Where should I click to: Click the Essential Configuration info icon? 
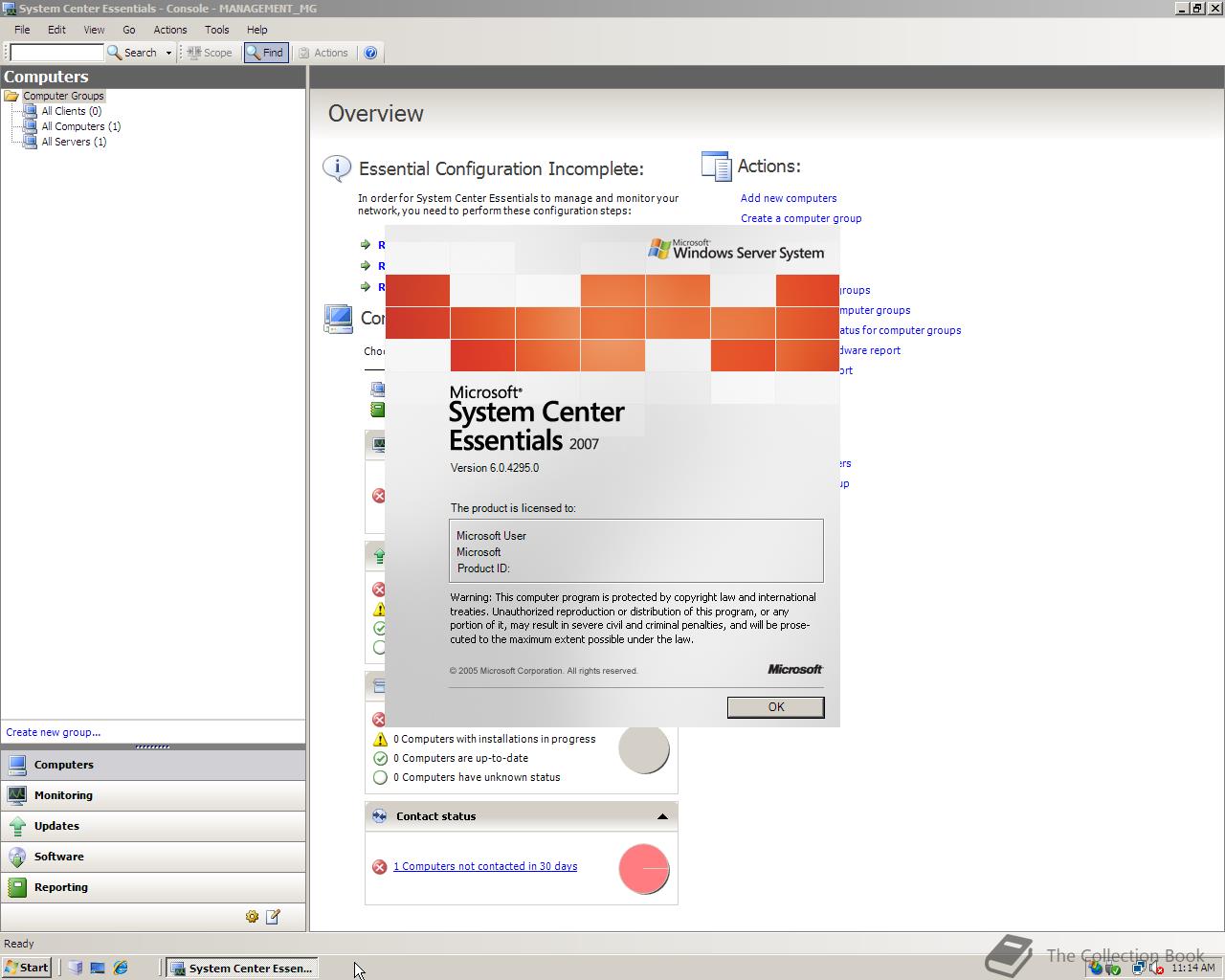pyautogui.click(x=337, y=168)
